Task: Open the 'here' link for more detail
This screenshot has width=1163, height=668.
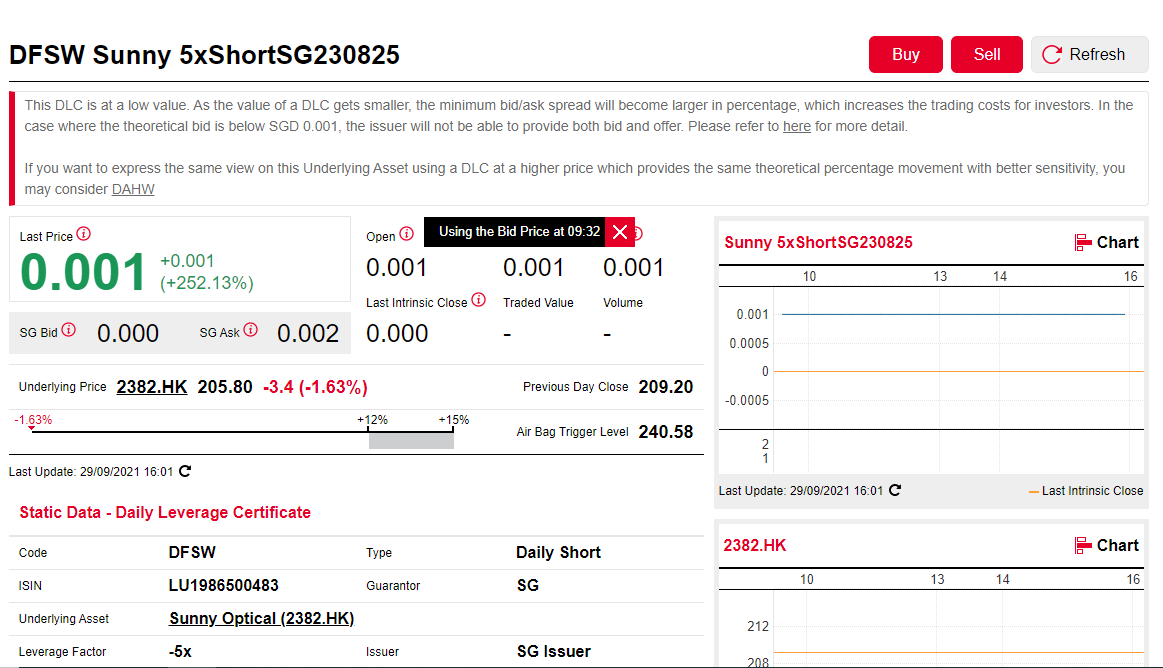Action: pyautogui.click(x=797, y=126)
